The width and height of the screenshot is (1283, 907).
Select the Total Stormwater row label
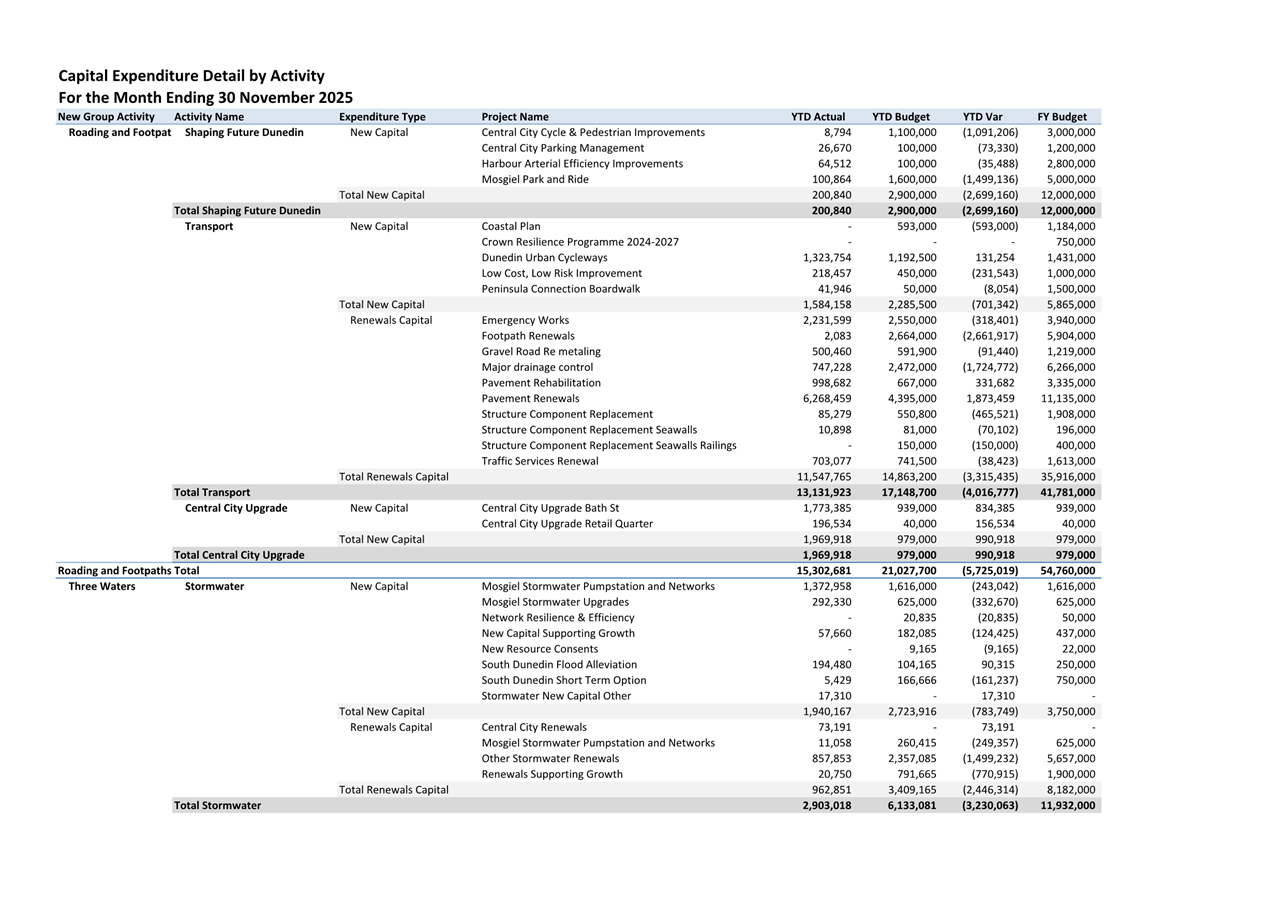click(217, 806)
